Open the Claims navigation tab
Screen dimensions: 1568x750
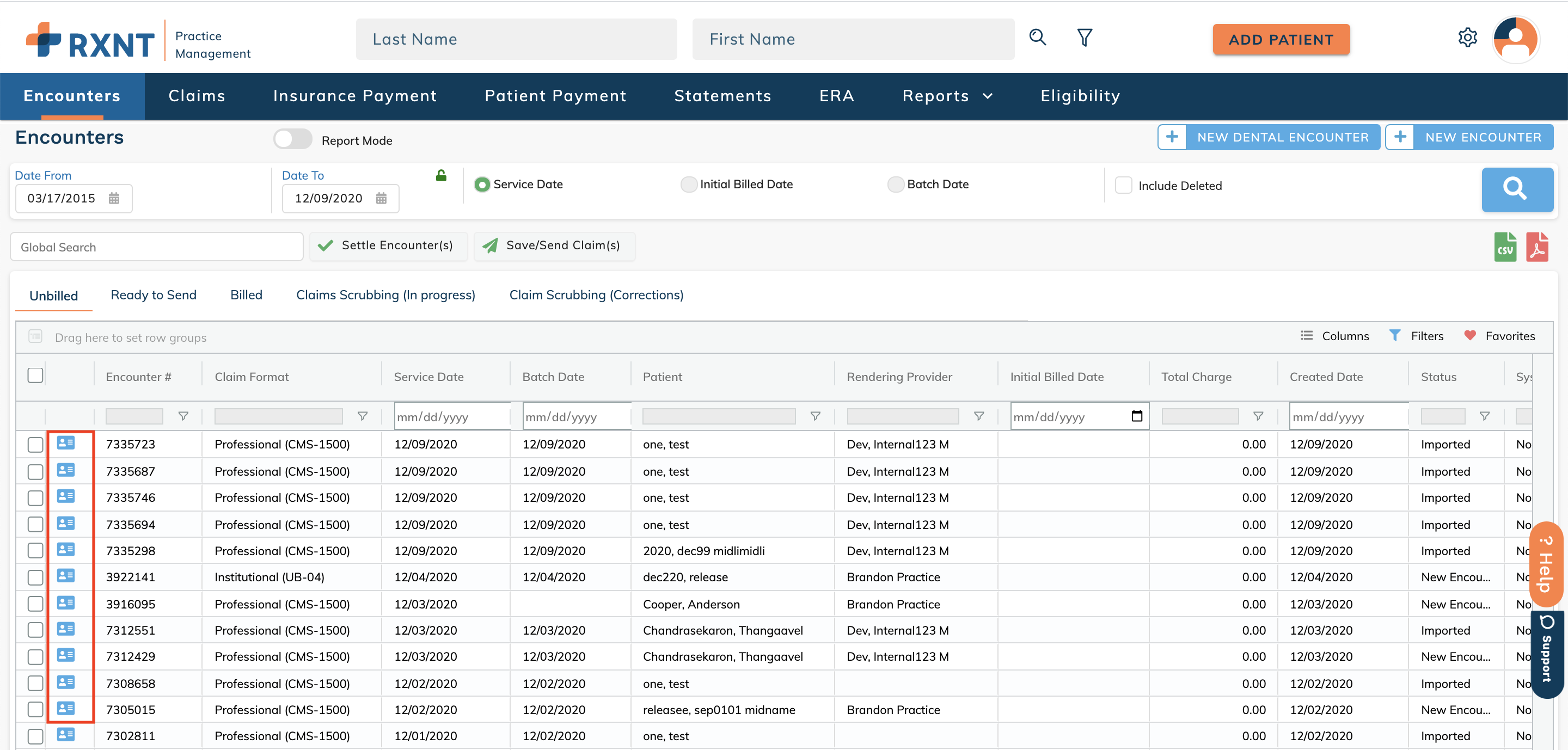pyautogui.click(x=197, y=96)
